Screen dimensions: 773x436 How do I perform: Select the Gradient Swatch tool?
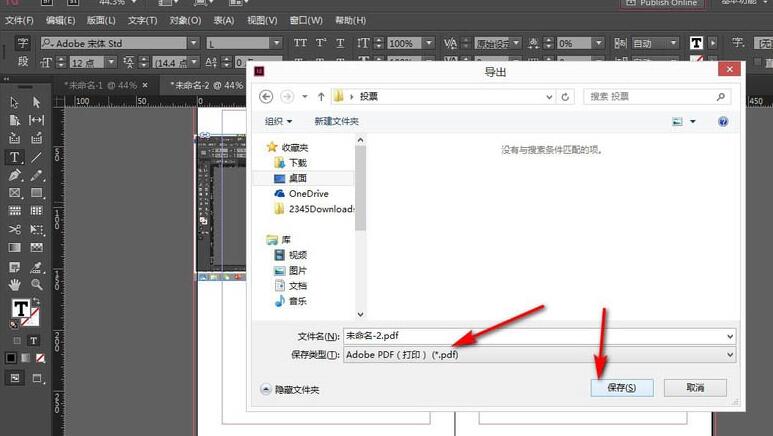point(14,247)
